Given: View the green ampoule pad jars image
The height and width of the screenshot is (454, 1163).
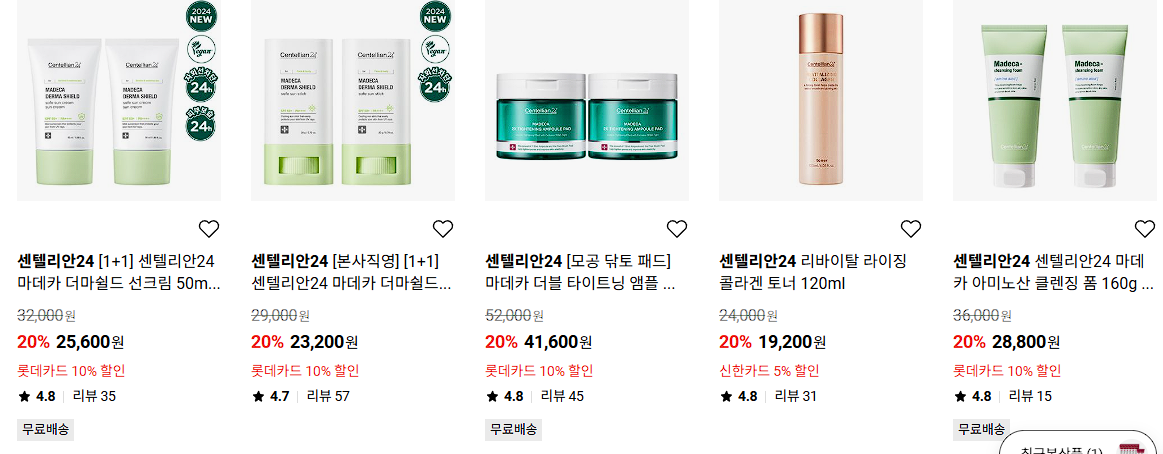Looking at the screenshot, I should (x=587, y=100).
